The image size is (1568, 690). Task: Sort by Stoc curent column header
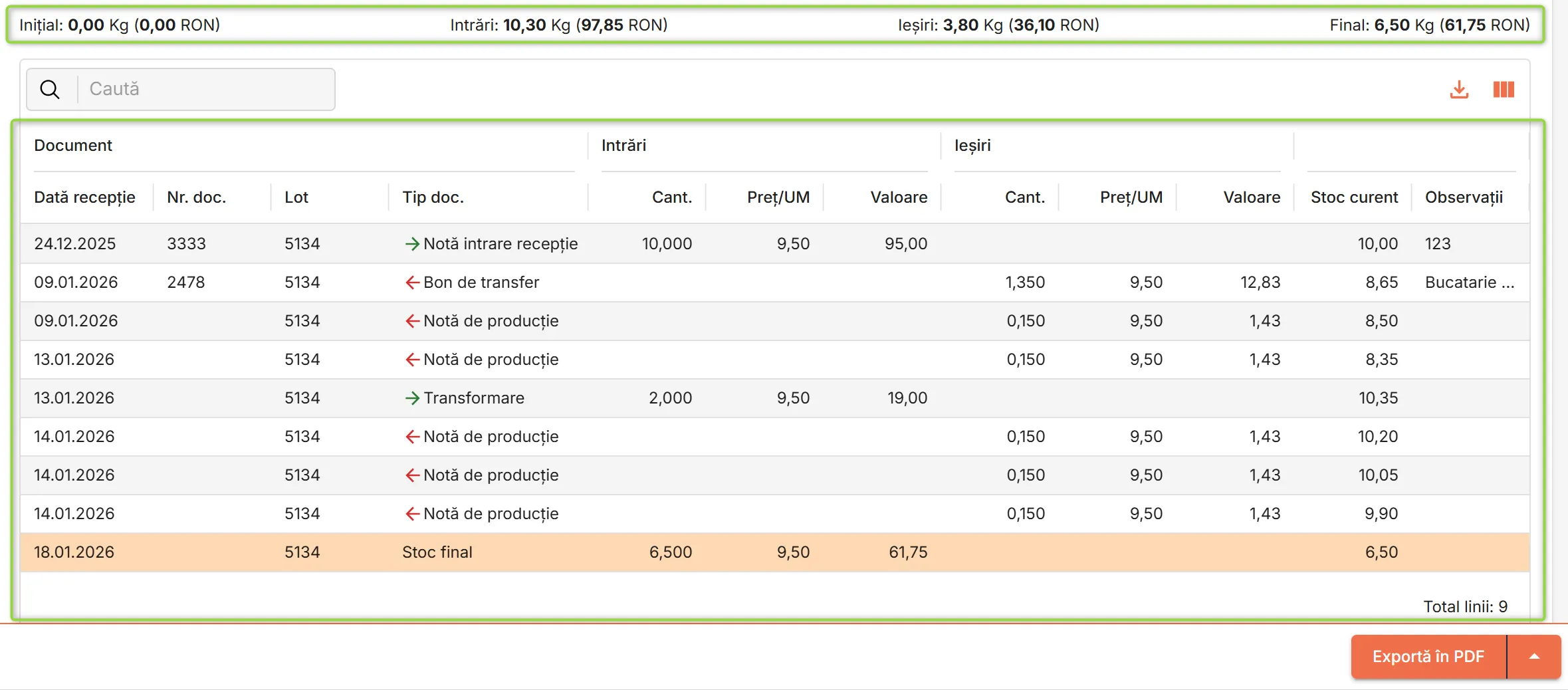click(1354, 197)
